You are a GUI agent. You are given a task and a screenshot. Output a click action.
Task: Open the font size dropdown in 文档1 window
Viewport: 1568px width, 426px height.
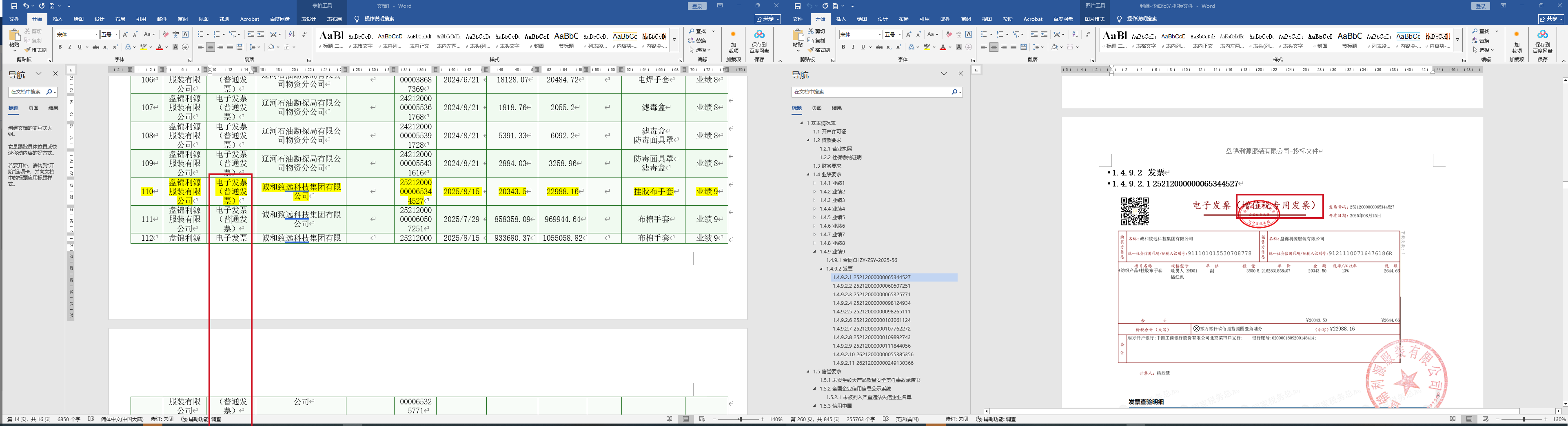[115, 35]
